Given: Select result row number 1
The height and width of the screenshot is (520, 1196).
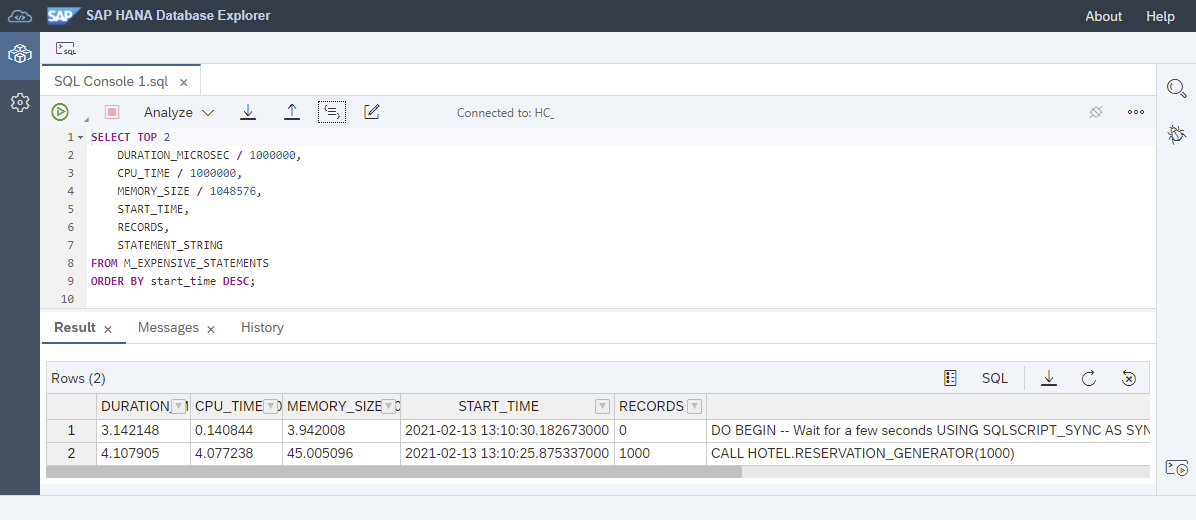Looking at the screenshot, I should (72, 431).
